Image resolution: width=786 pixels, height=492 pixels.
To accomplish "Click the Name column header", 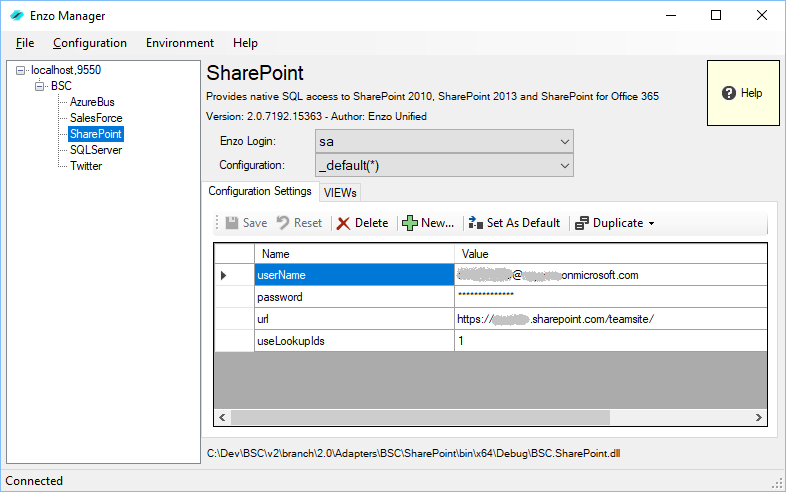I will pos(354,254).
